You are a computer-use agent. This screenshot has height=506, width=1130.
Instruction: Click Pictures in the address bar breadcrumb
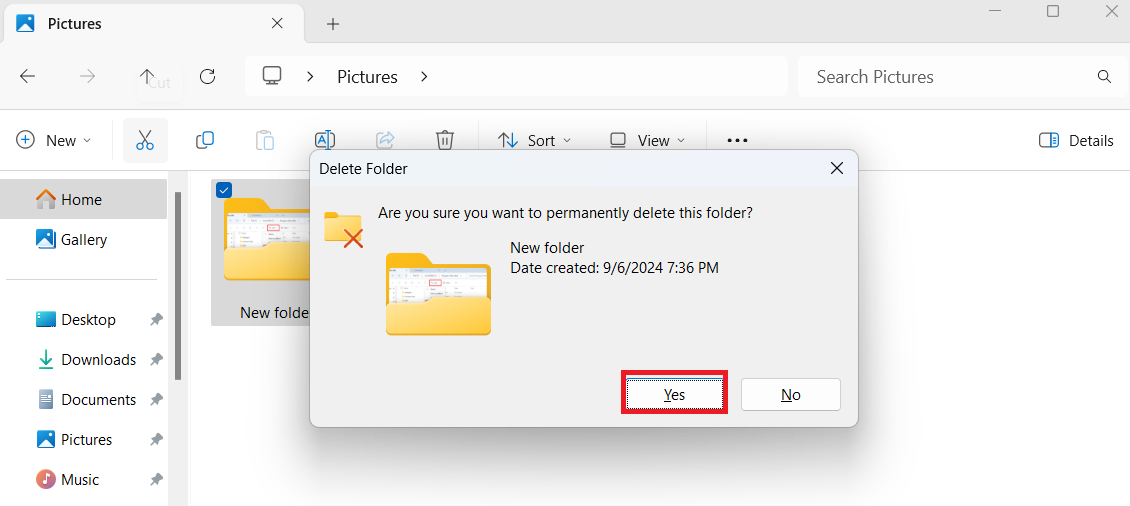coord(368,77)
